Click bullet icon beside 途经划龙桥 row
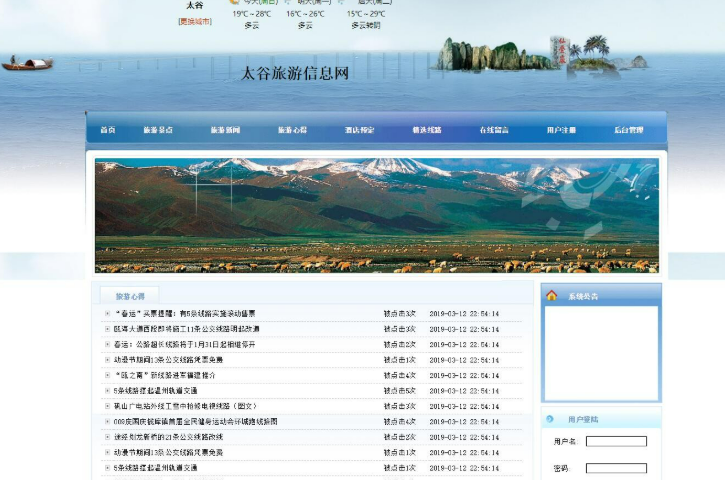725x480 pixels. pyautogui.click(x=107, y=437)
